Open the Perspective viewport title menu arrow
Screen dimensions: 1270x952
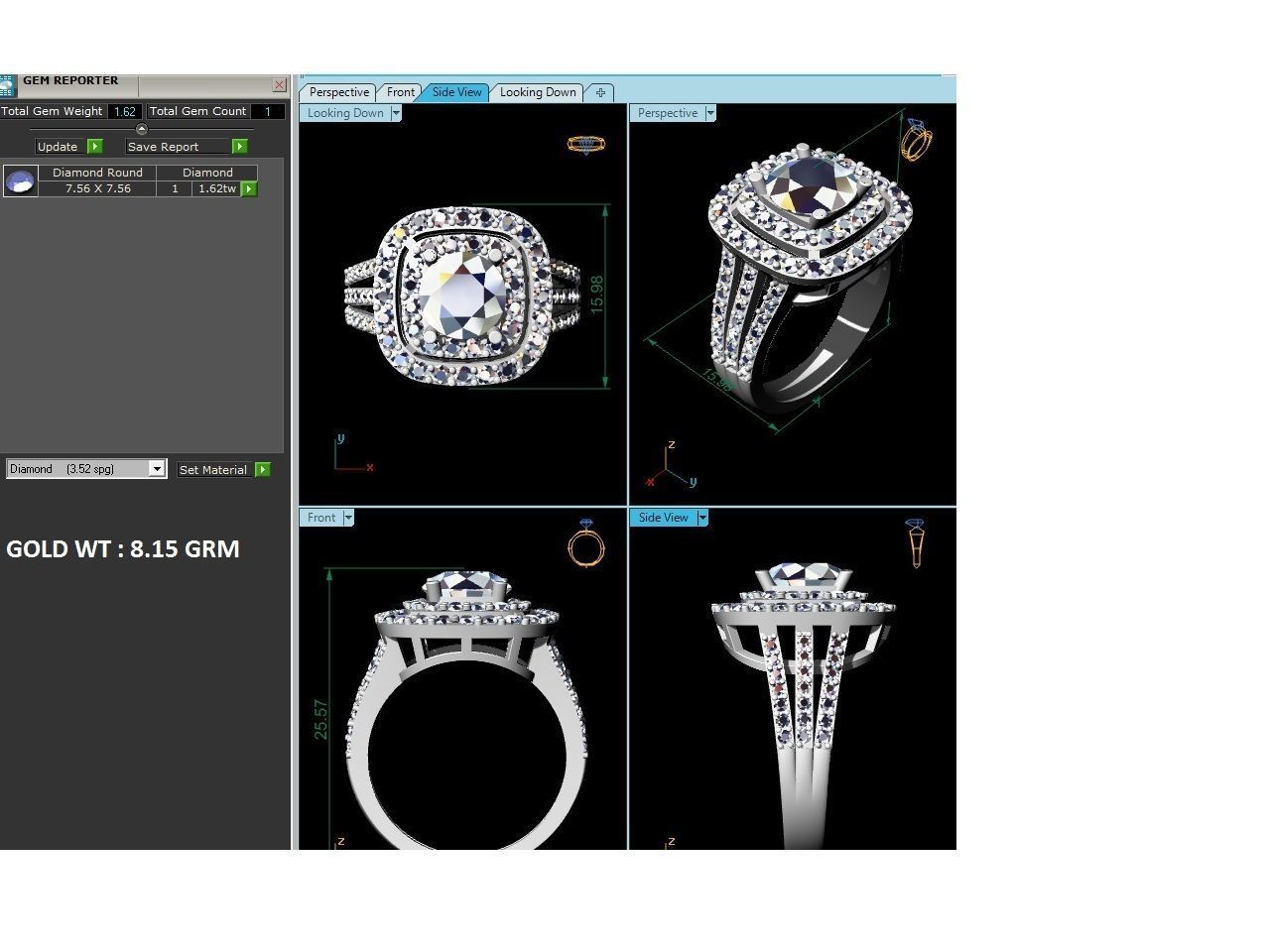click(x=710, y=113)
